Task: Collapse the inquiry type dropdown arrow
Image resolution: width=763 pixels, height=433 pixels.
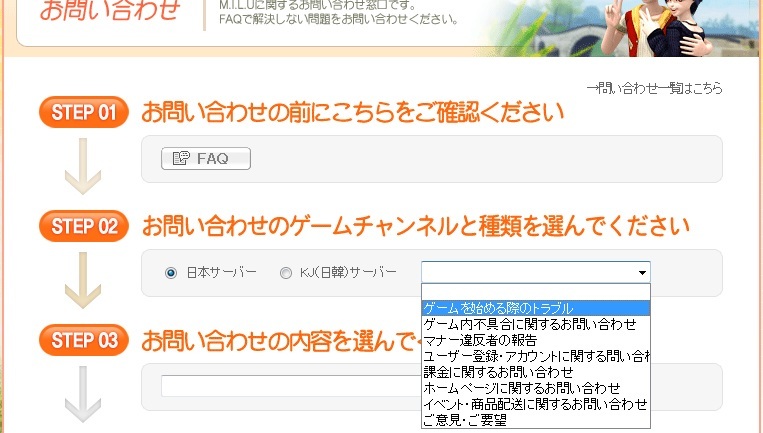Action: [x=641, y=272]
